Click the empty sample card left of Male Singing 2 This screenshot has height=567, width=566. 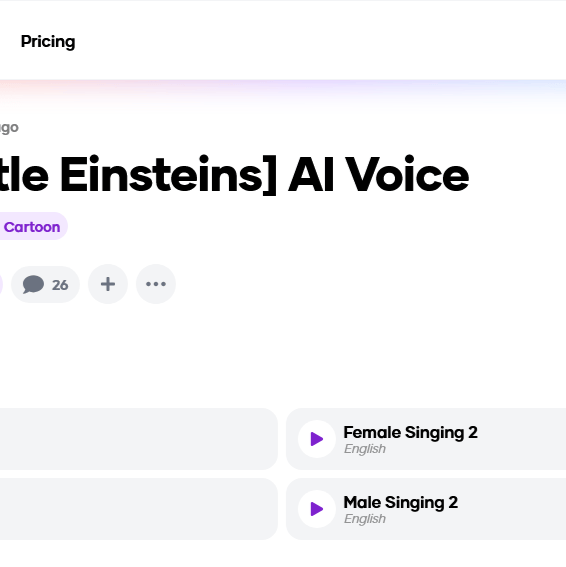[139, 509]
